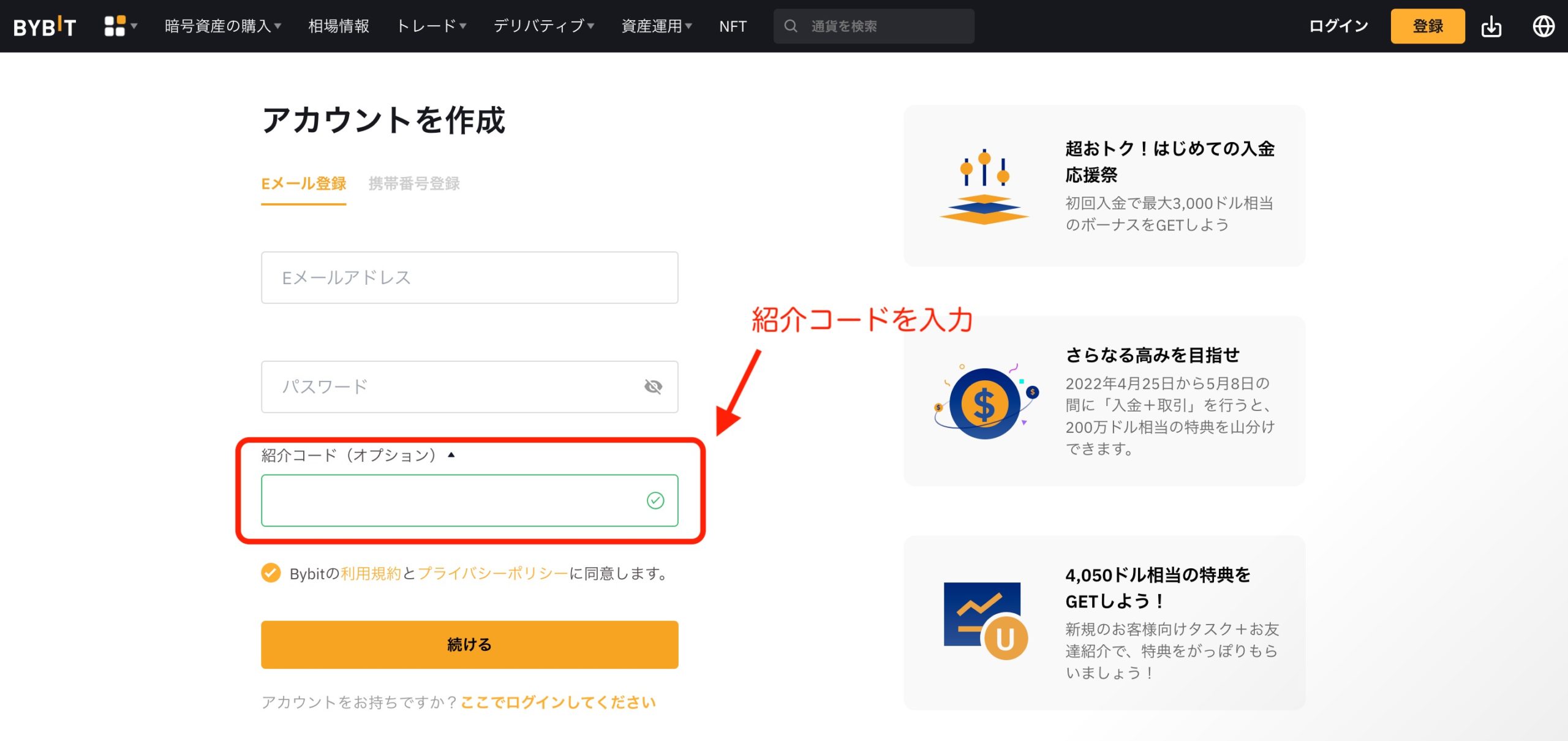The height and width of the screenshot is (741, 1568).
Task: Click the chart and U coin illustration
Action: 986,621
